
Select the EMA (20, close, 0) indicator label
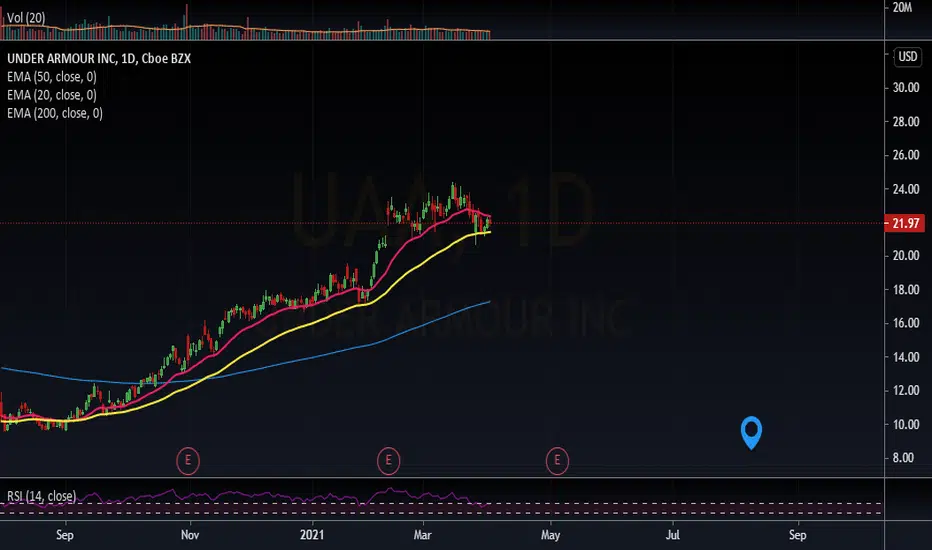52,95
